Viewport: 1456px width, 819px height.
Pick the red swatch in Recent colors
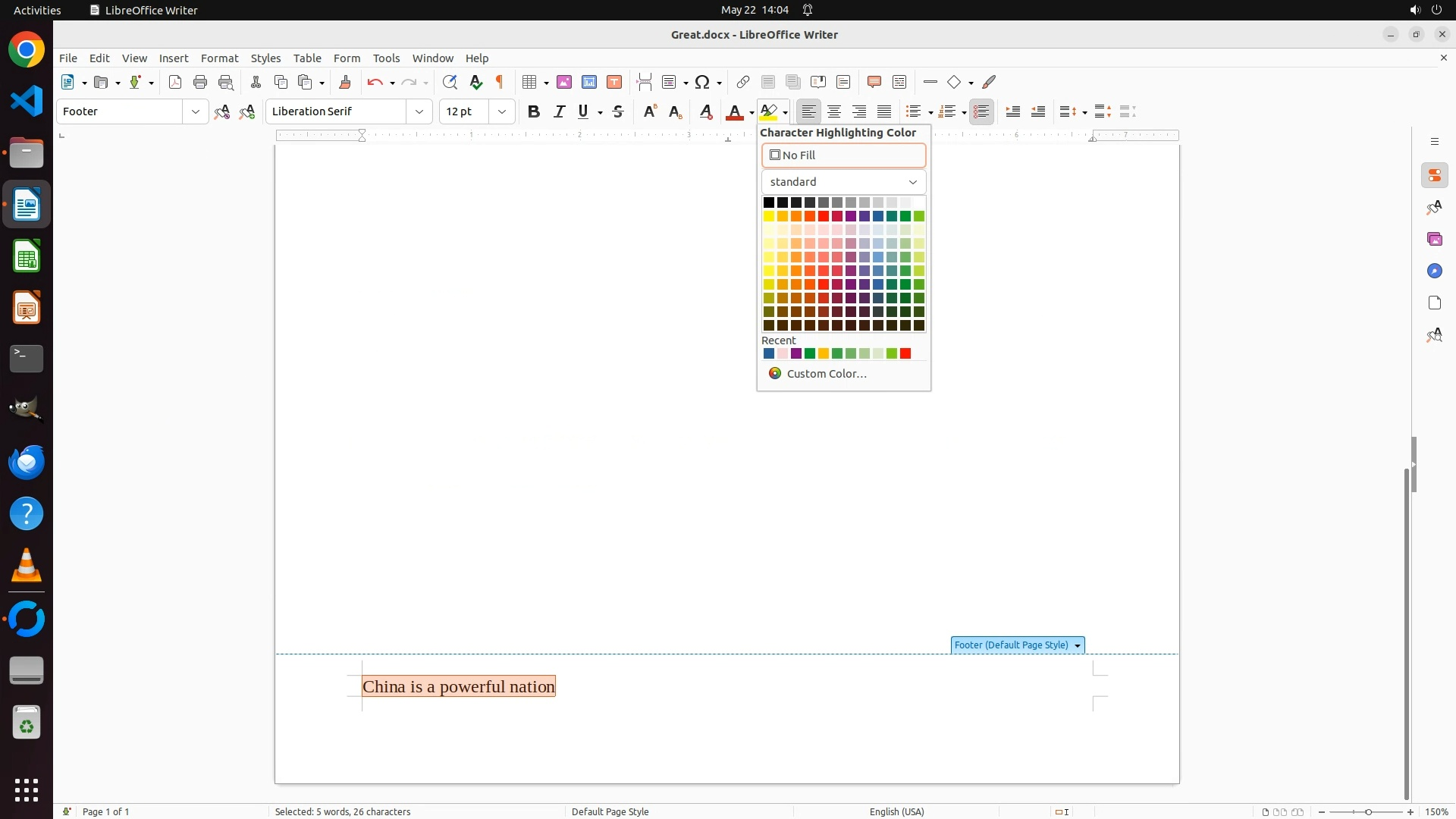coord(905,354)
